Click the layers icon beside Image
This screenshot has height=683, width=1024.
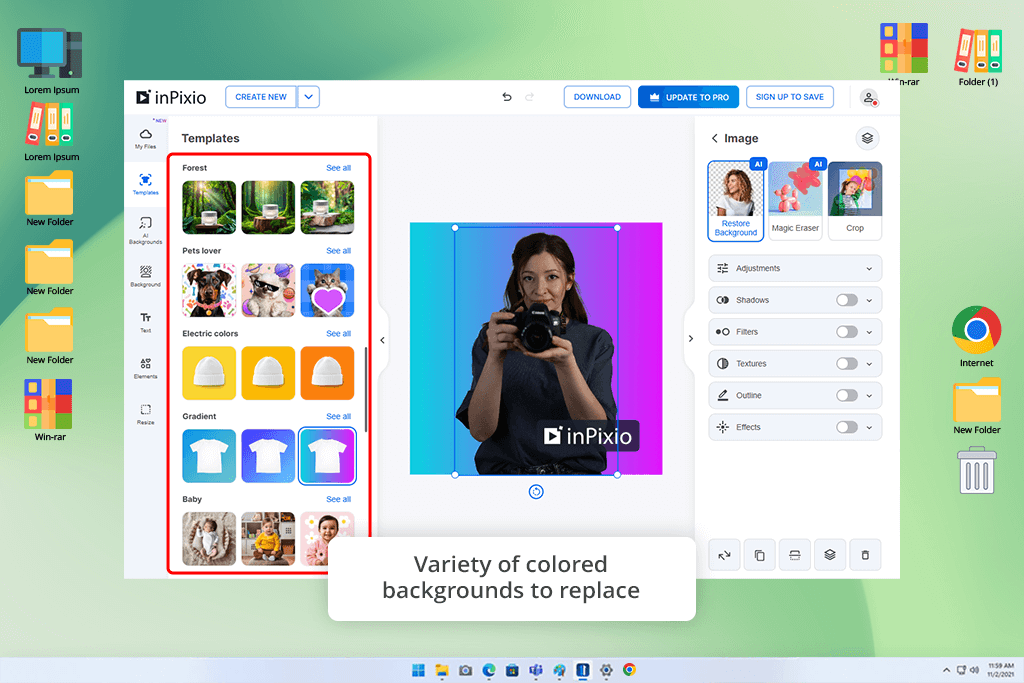867,138
